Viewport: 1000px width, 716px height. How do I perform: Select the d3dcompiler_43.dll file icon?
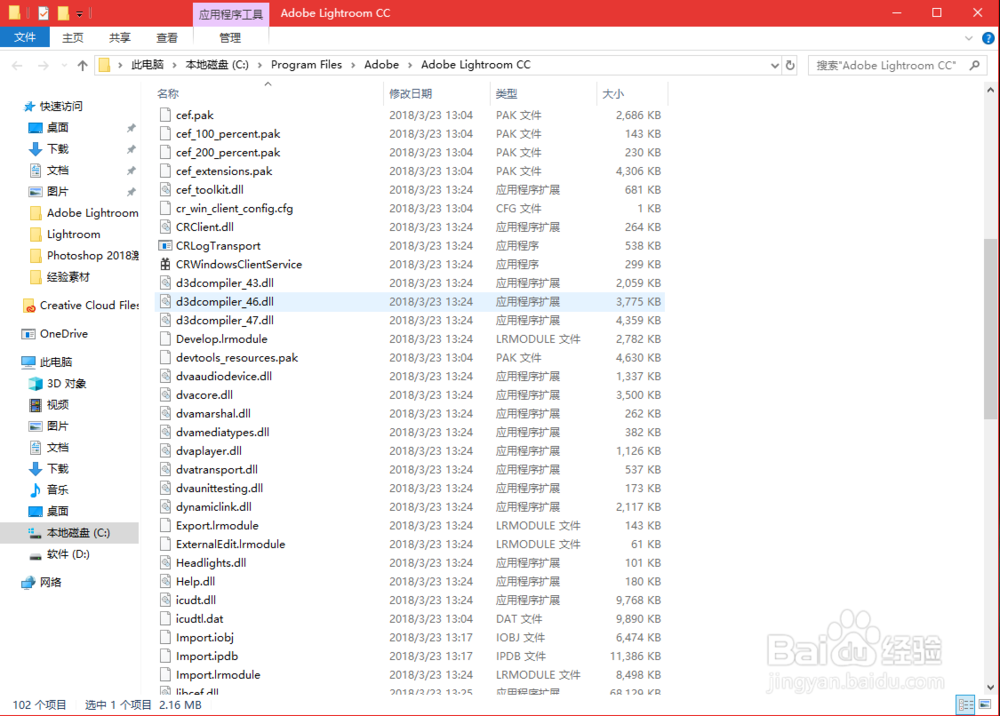tap(165, 282)
